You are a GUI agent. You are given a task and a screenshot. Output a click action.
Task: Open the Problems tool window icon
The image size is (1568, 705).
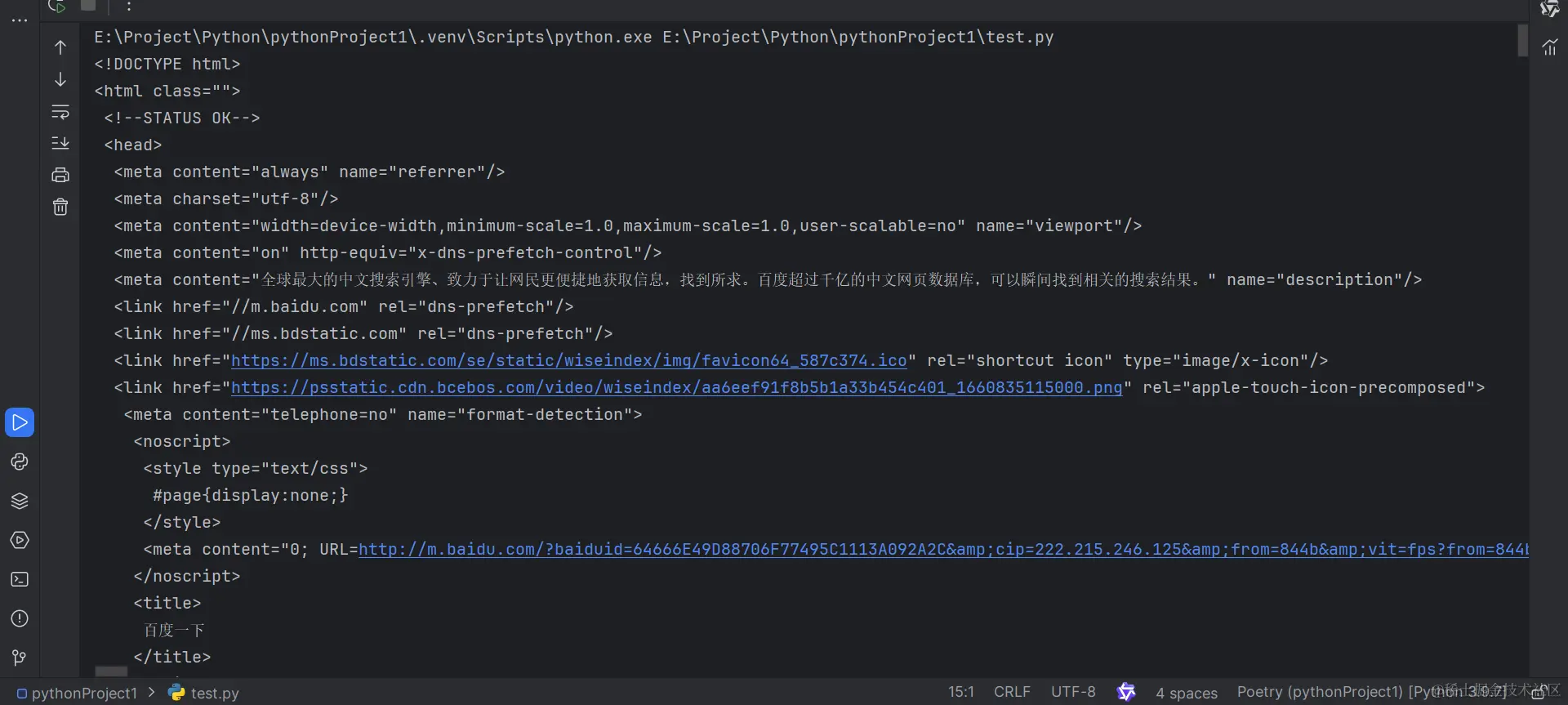pyautogui.click(x=20, y=618)
